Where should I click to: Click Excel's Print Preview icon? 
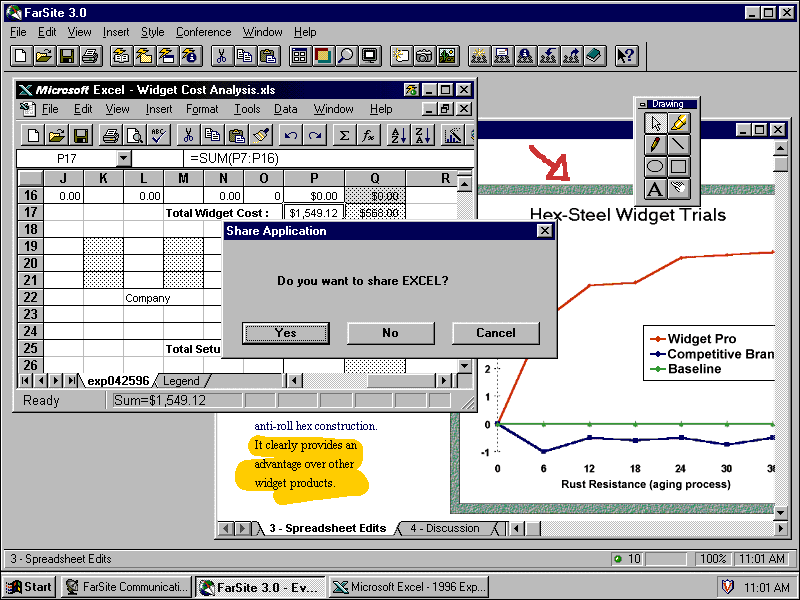click(x=135, y=135)
